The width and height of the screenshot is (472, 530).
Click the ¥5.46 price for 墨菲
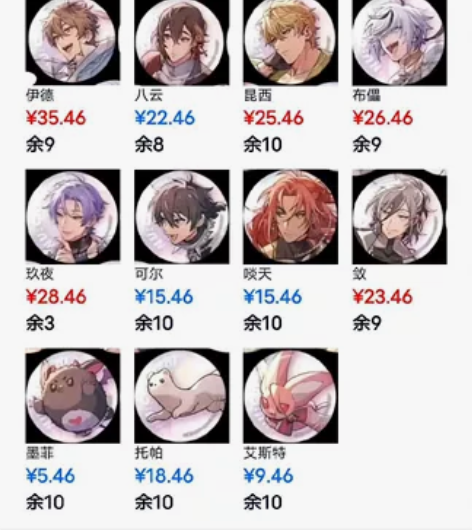[50, 476]
